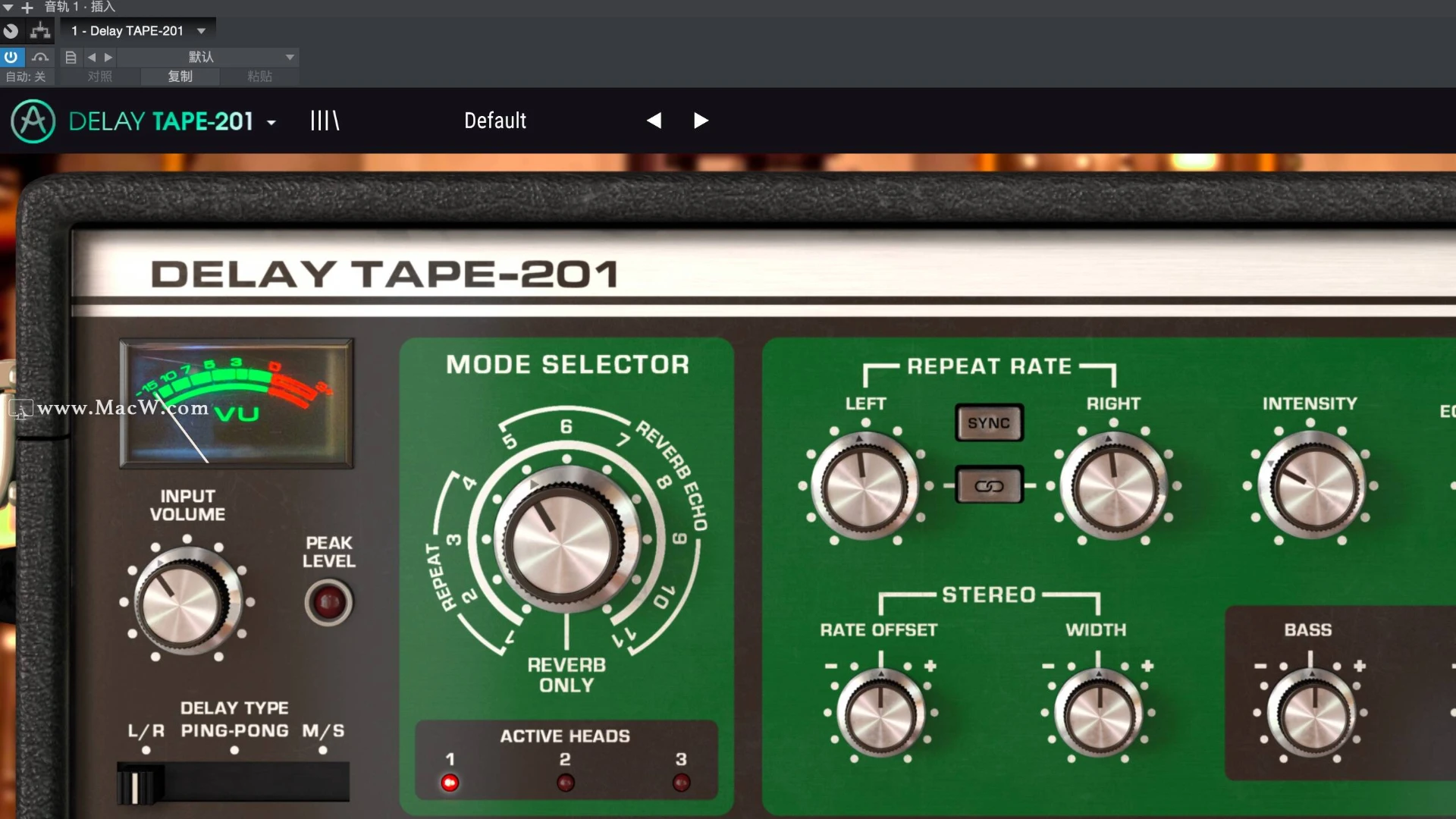Click the 粘贴 paste button
This screenshot has height=819, width=1456.
pos(259,77)
